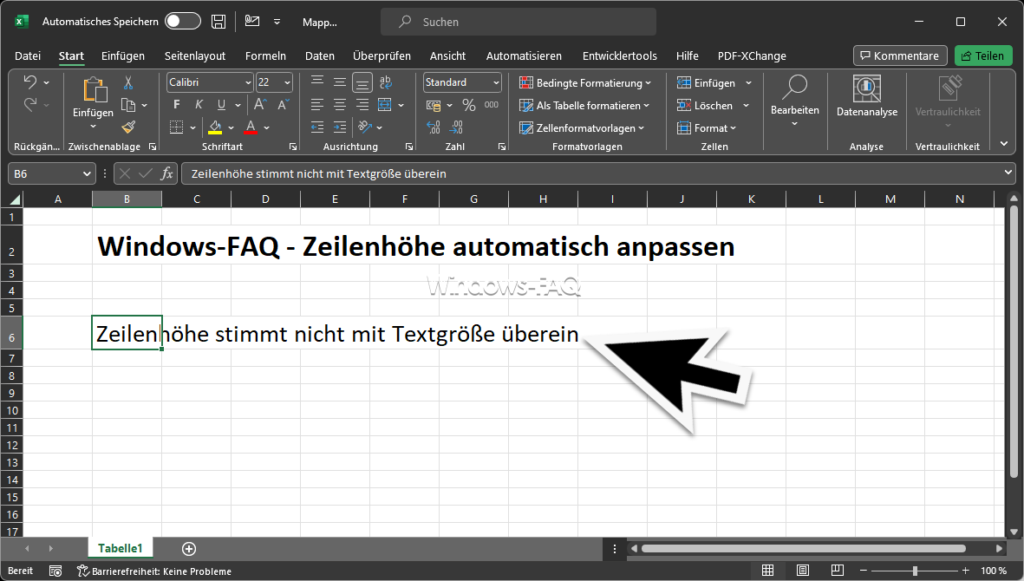The height and width of the screenshot is (581, 1024).
Task: Open the Format cells dropdown
Action: tap(707, 128)
